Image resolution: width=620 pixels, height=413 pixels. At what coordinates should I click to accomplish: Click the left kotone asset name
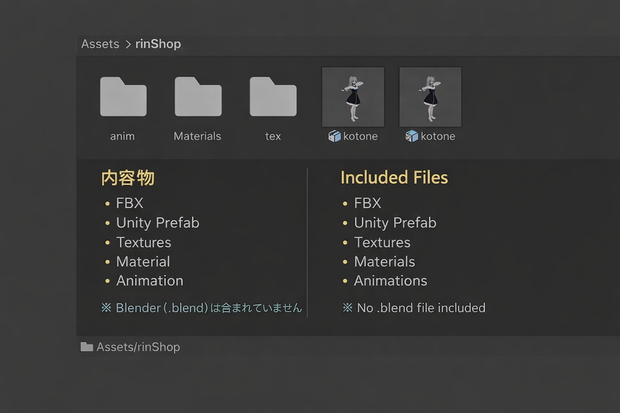tap(360, 136)
